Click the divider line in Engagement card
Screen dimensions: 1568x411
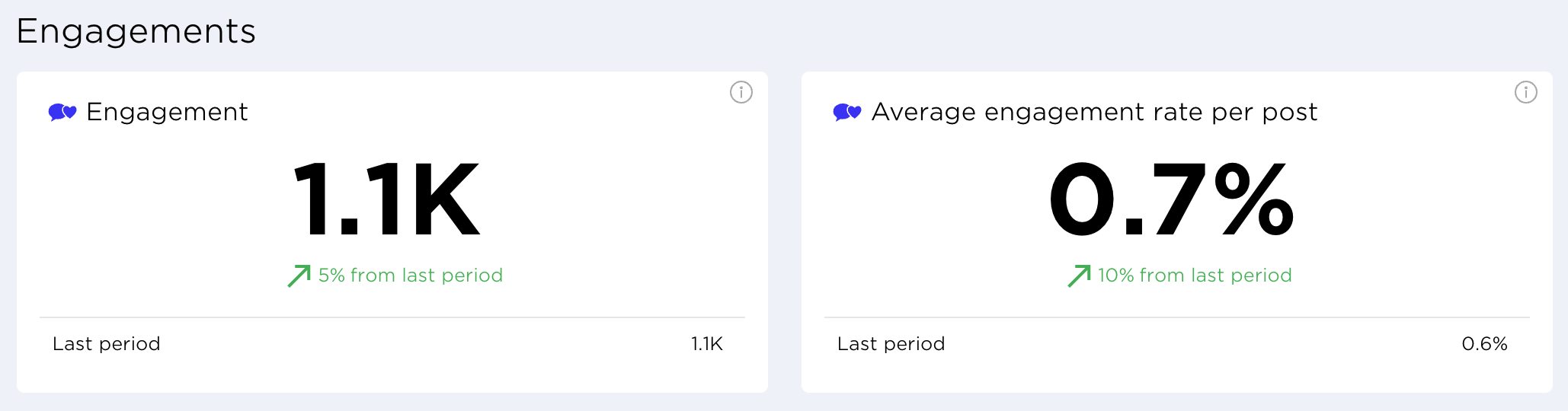pyautogui.click(x=392, y=317)
